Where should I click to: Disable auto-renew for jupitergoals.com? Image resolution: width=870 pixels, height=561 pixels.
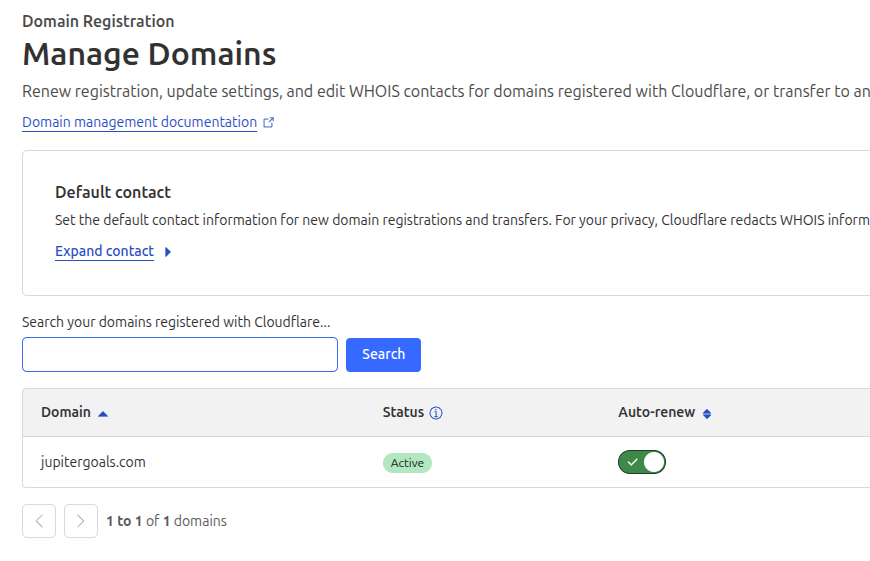[x=642, y=462]
